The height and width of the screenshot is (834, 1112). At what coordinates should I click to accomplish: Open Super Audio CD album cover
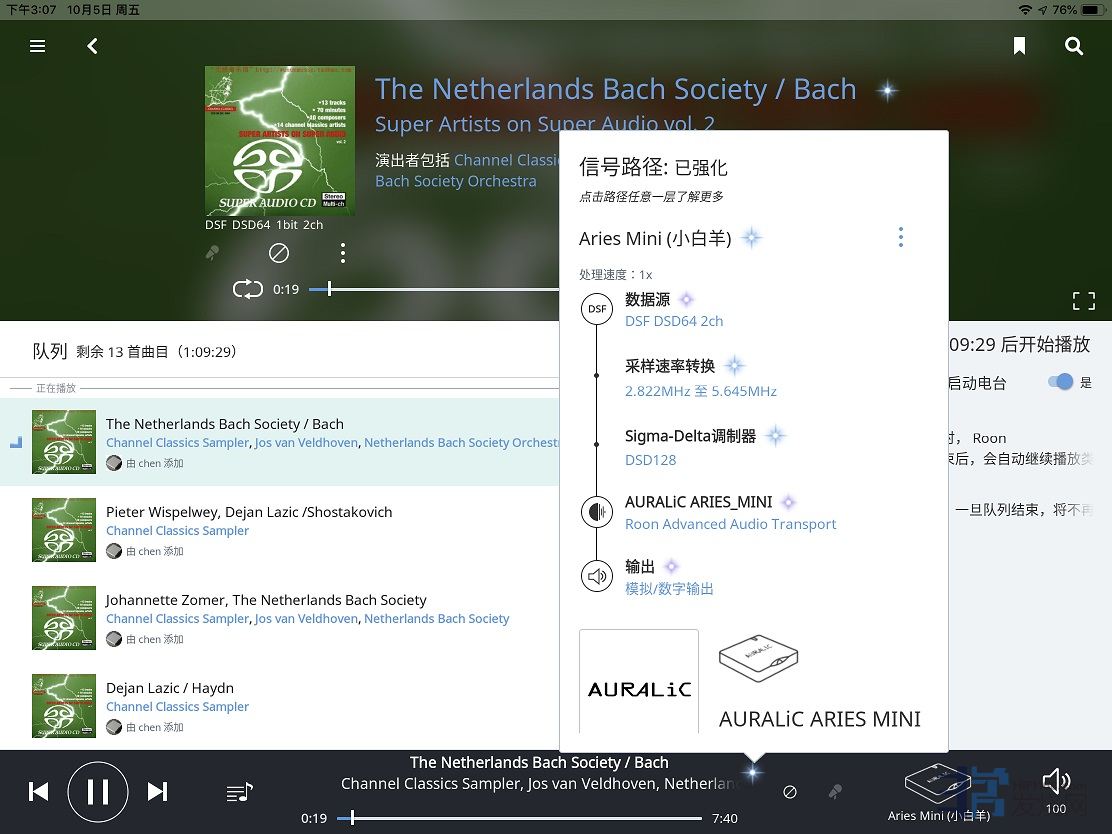(279, 141)
